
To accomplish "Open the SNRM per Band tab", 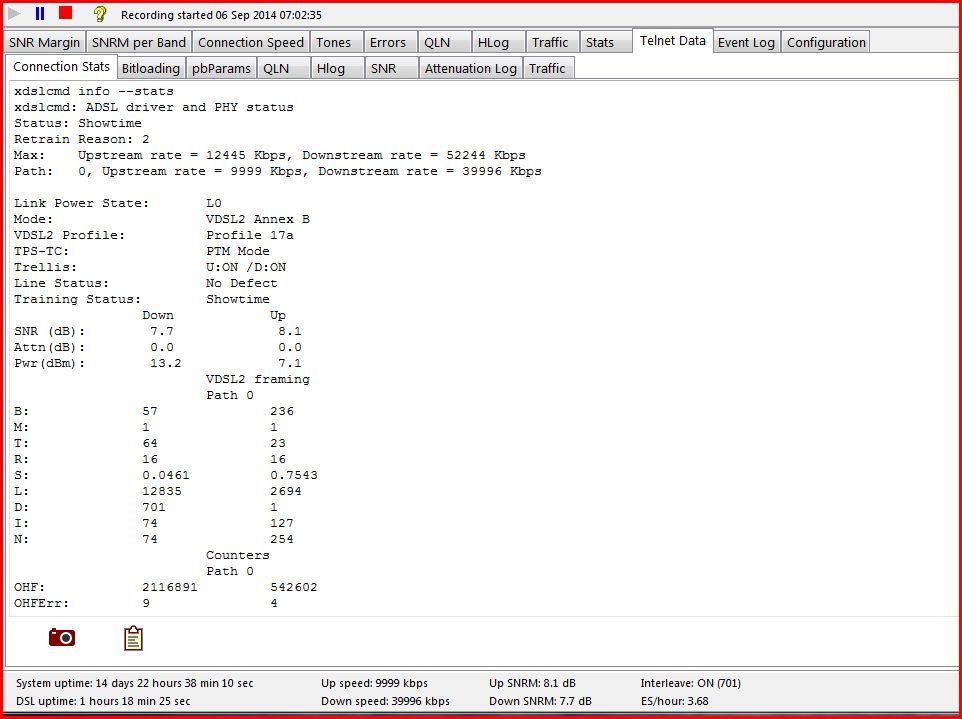I will pos(139,42).
